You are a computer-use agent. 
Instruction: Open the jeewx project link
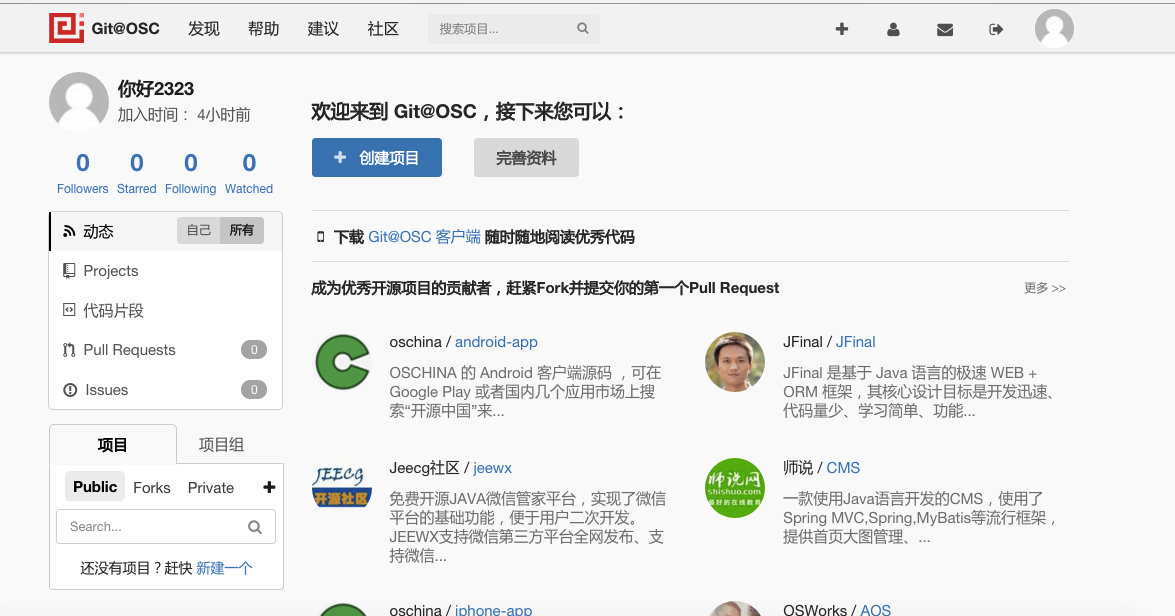click(x=492, y=468)
